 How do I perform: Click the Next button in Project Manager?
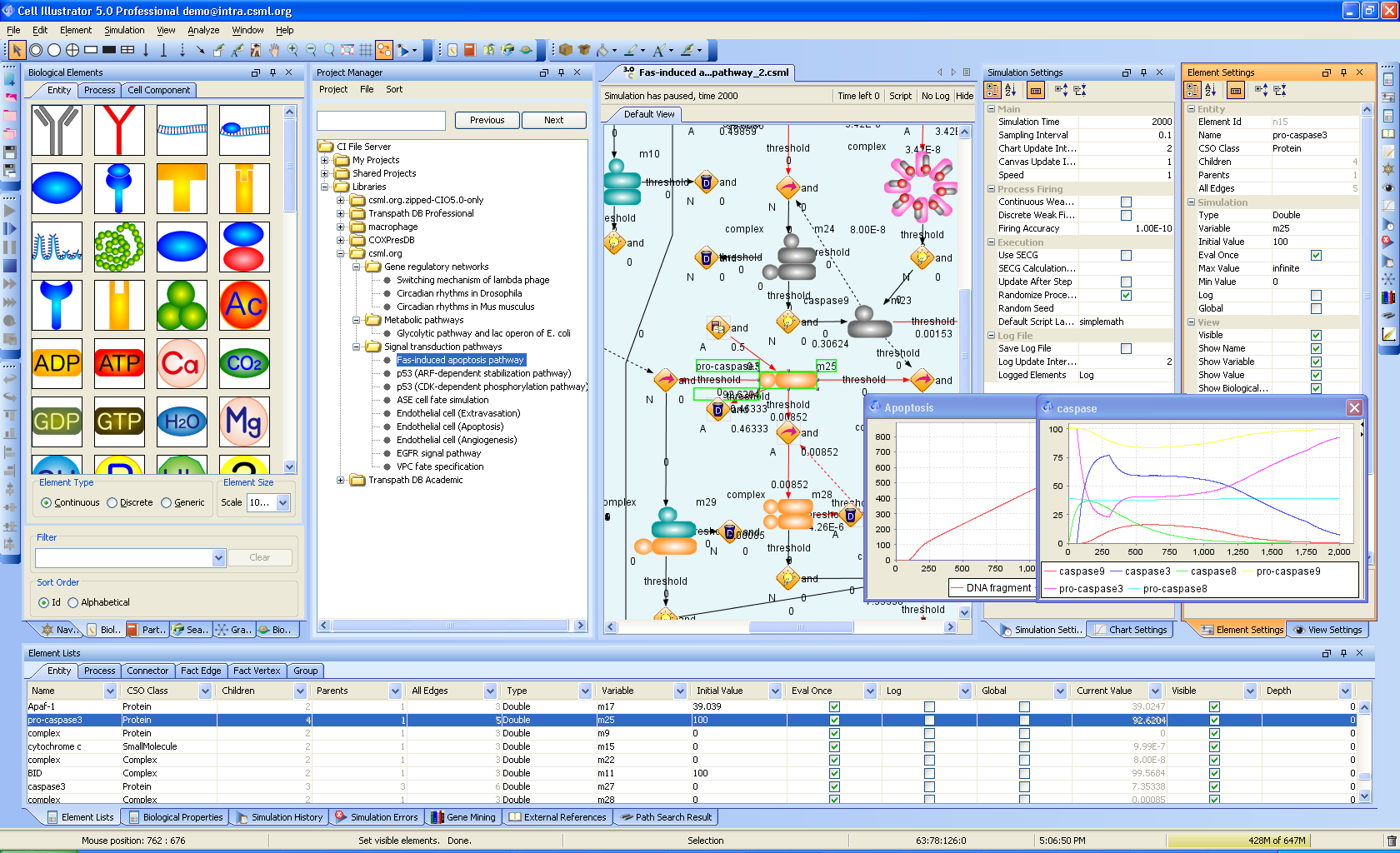coord(553,120)
